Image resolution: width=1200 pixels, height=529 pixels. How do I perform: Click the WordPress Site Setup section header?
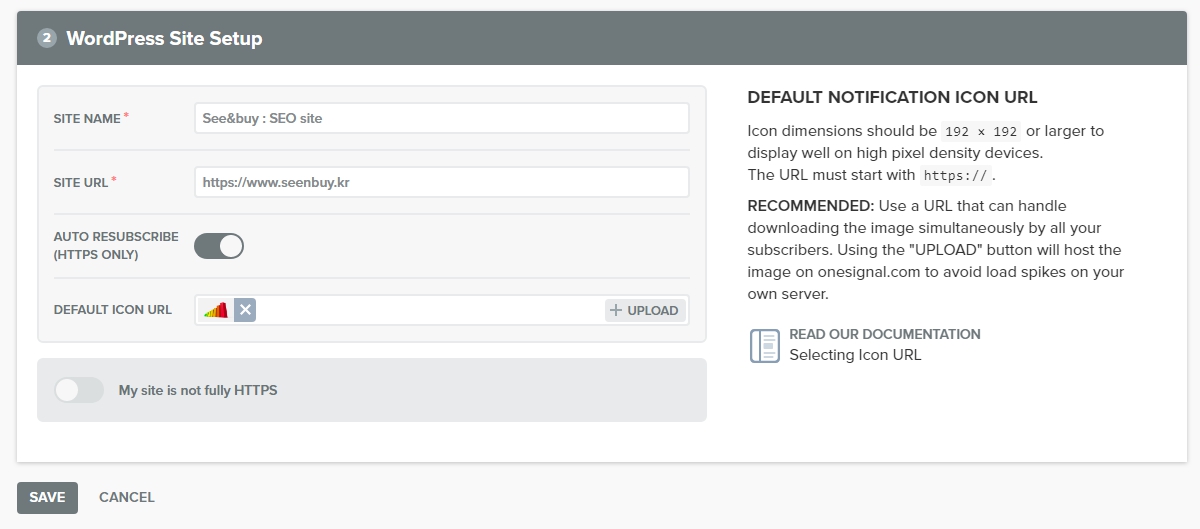(x=164, y=39)
